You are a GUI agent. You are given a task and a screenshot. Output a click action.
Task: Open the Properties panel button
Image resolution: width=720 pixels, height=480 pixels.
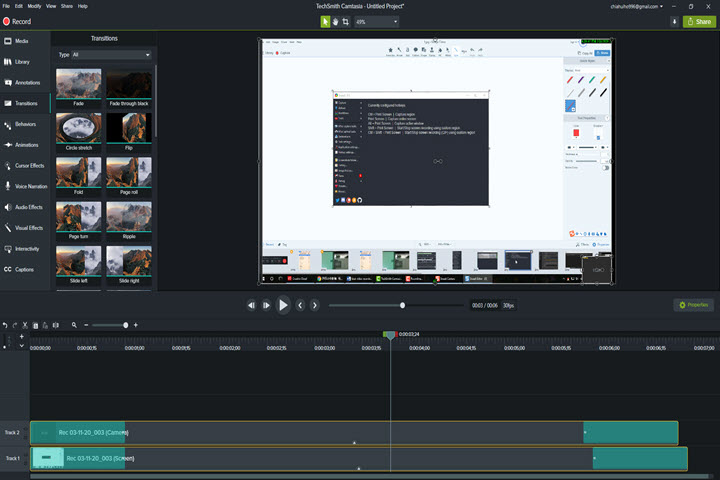[x=693, y=305]
